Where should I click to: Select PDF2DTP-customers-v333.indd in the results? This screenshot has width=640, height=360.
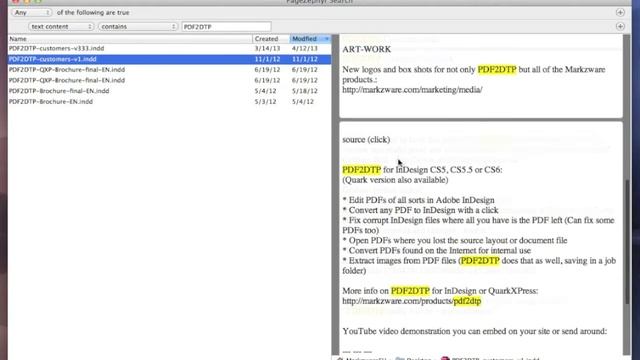[56, 48]
